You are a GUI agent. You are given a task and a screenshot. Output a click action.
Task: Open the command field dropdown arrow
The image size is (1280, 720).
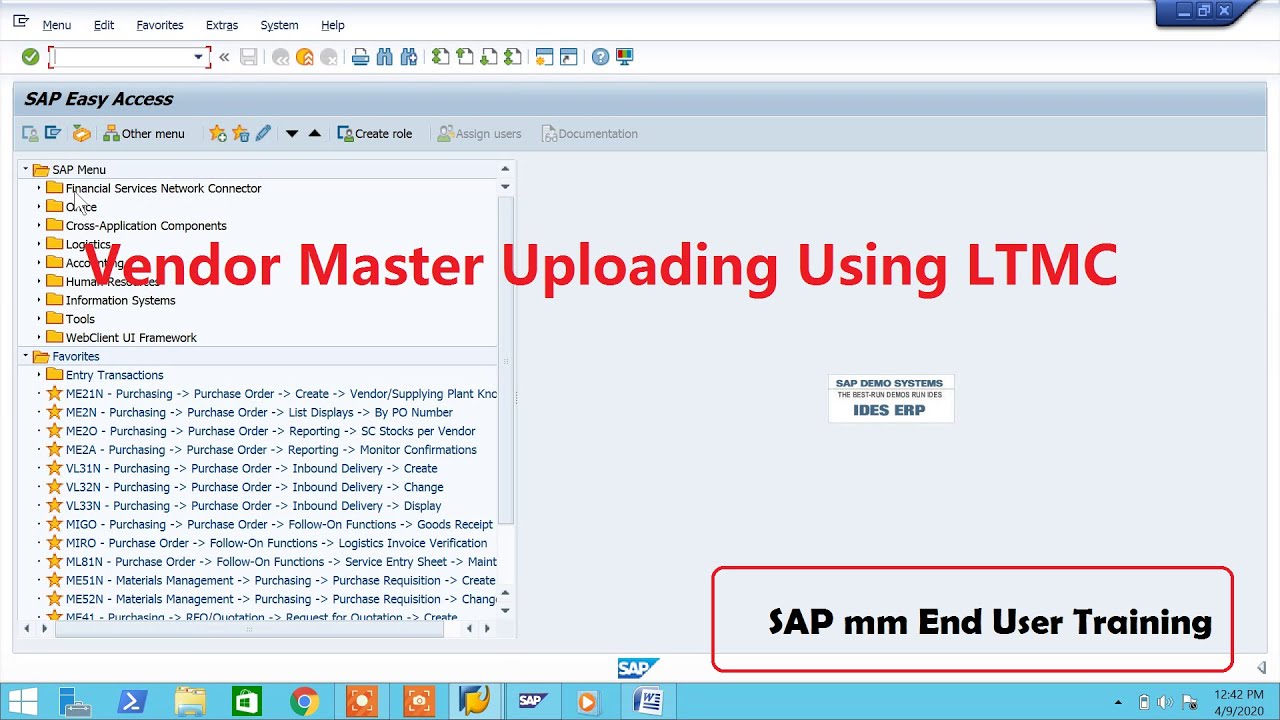pos(198,57)
